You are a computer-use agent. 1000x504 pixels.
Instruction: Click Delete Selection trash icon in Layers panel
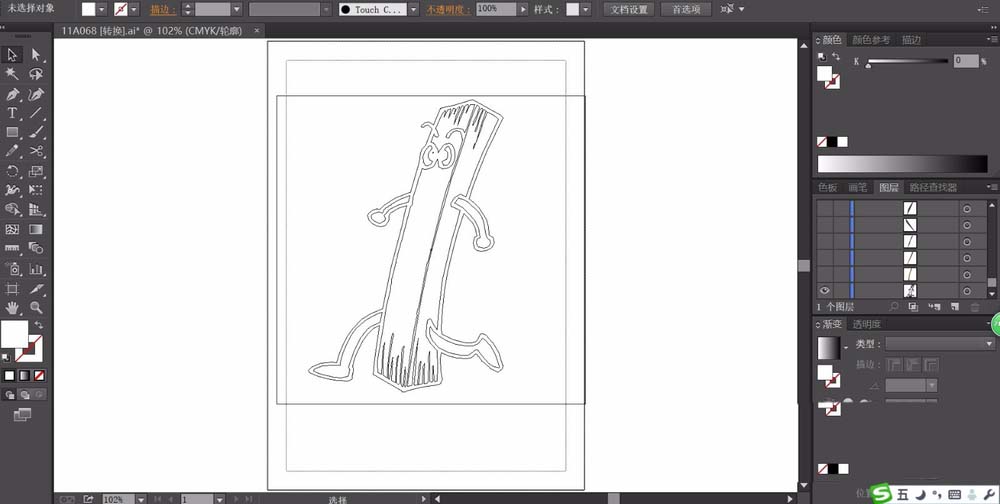pyautogui.click(x=974, y=307)
